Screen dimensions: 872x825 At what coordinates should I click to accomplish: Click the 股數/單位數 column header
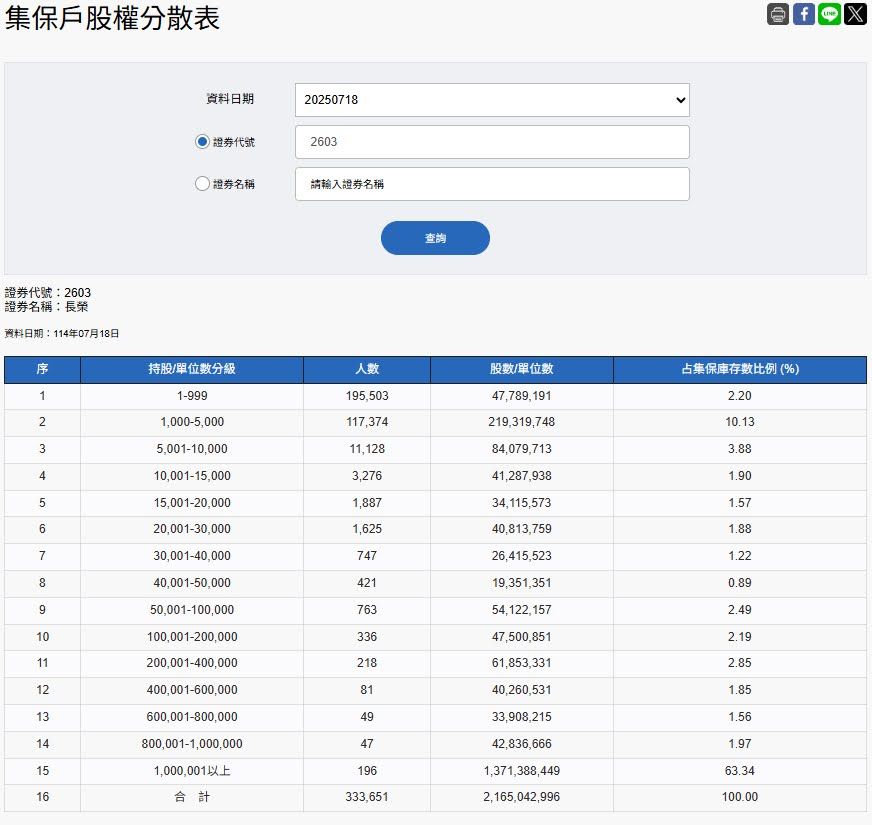tap(522, 369)
